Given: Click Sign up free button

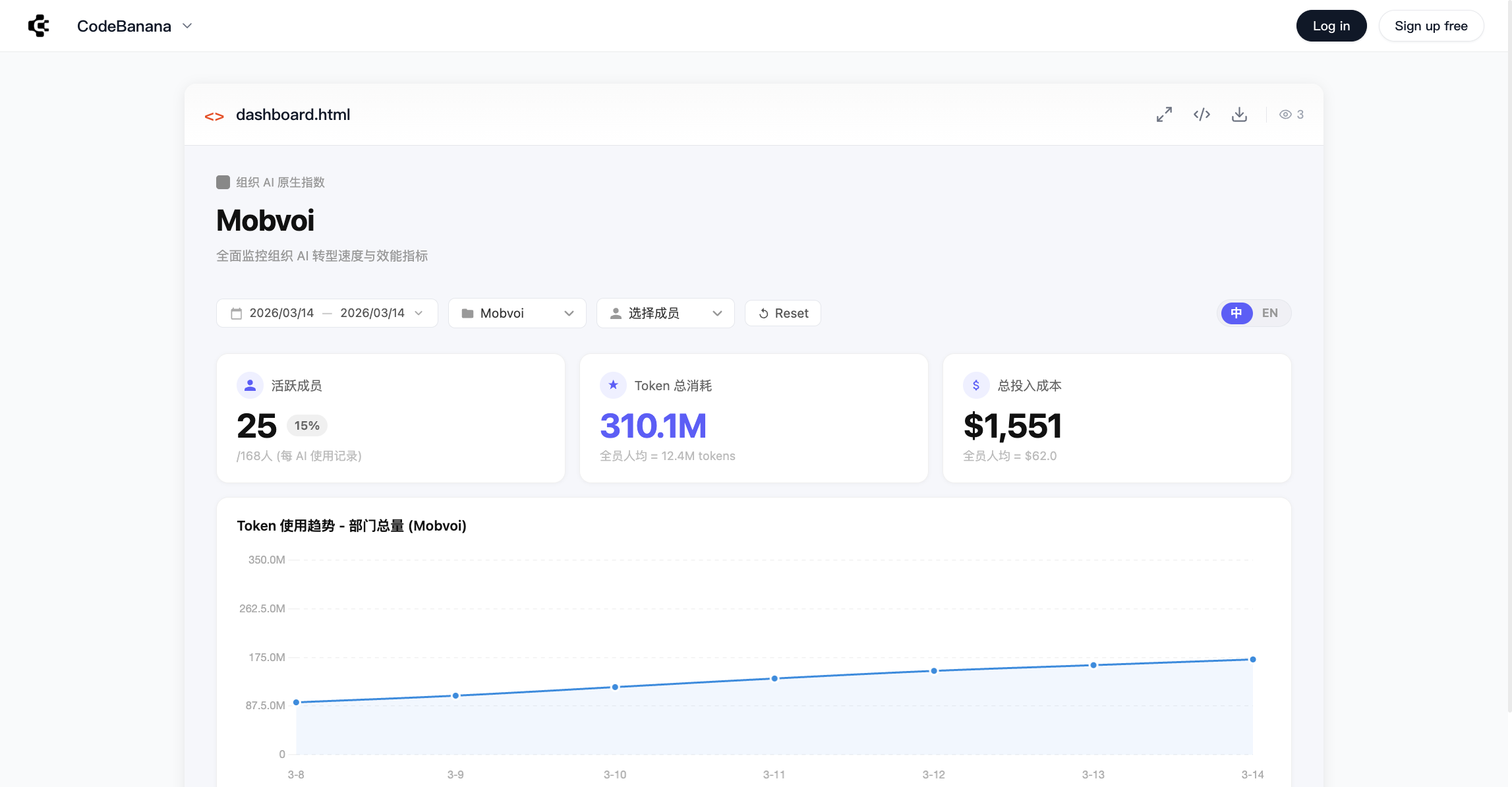Looking at the screenshot, I should pyautogui.click(x=1431, y=26).
